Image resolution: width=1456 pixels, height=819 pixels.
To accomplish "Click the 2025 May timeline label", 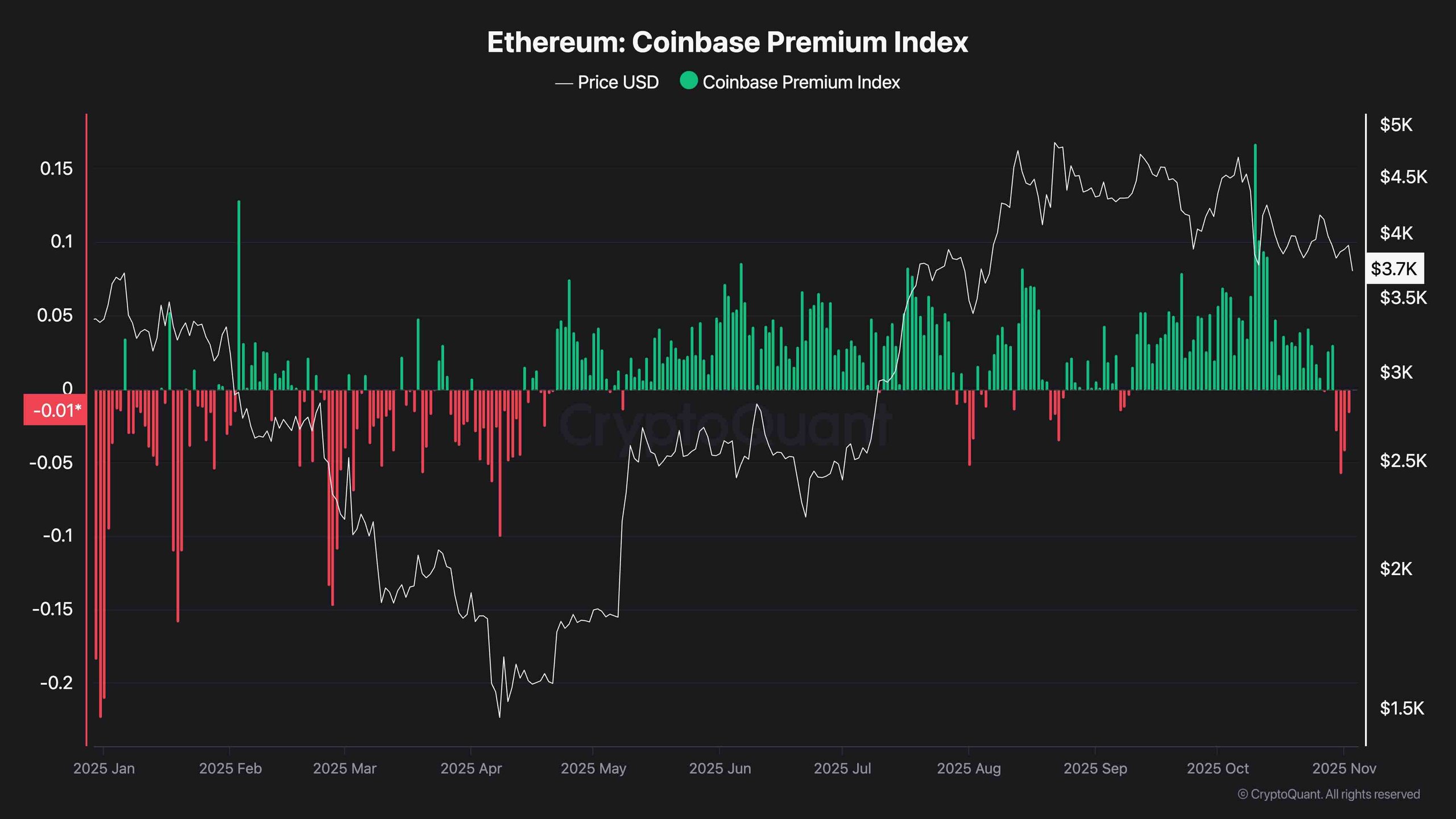I will [593, 768].
